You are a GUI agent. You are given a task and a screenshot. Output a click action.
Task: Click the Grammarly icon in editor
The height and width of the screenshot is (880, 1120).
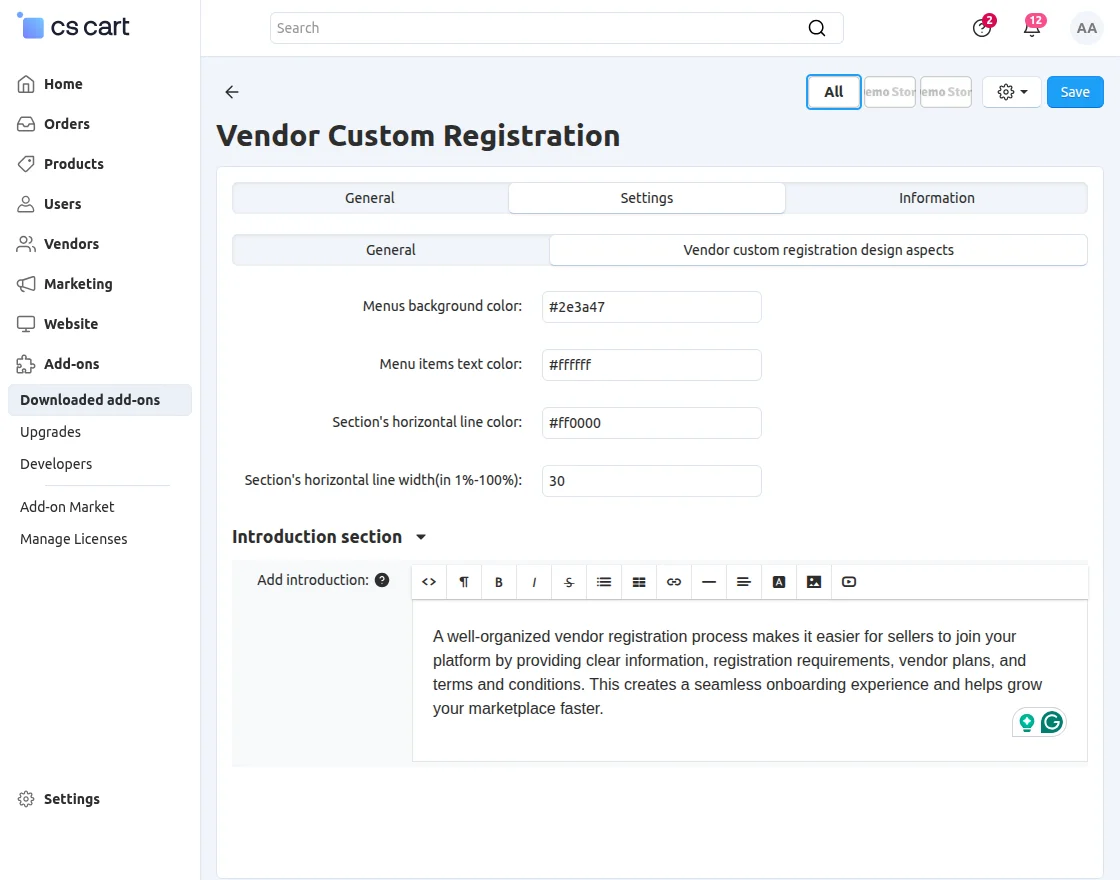click(1051, 722)
